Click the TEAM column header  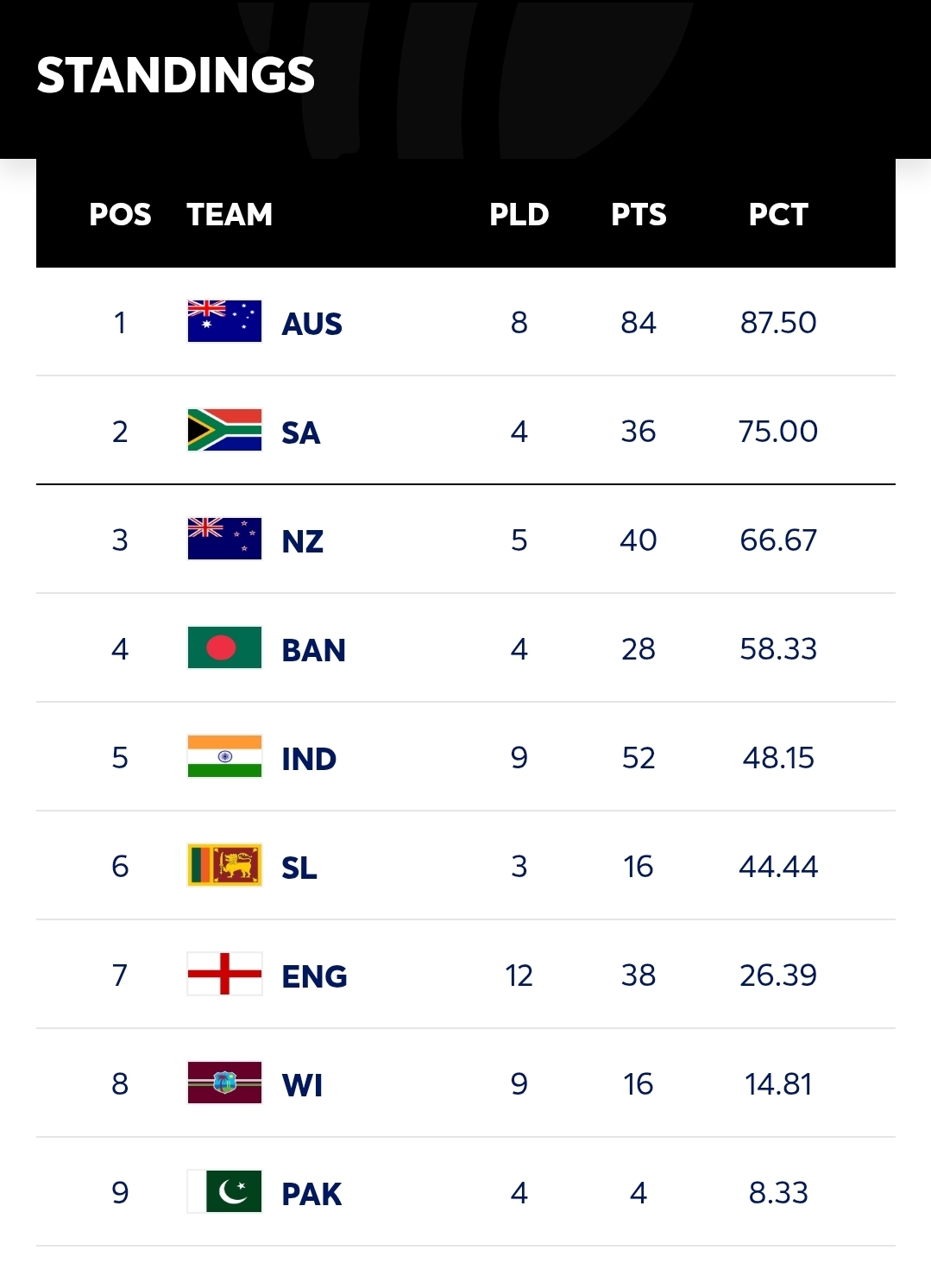(x=230, y=214)
